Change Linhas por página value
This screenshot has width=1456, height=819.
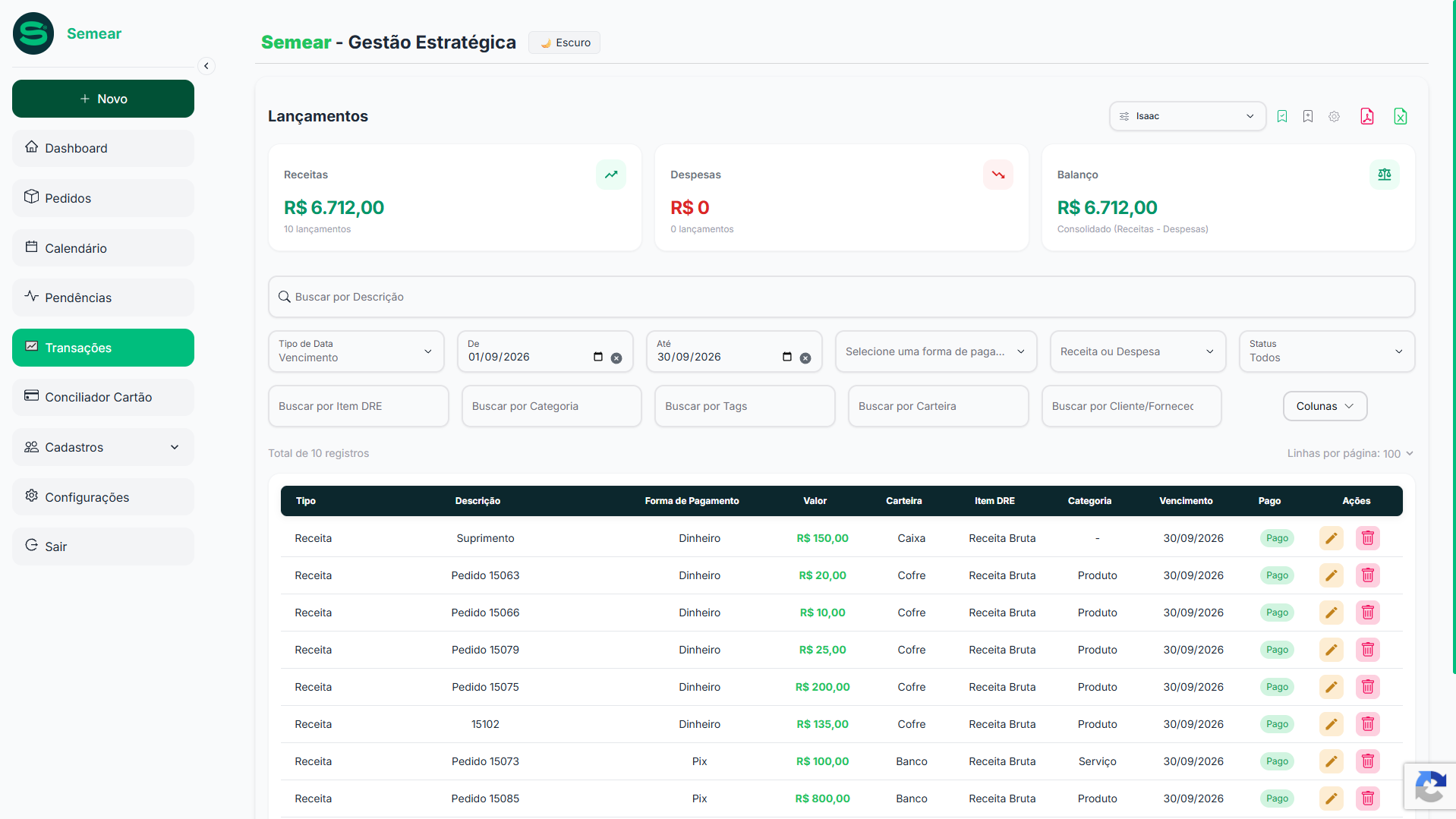point(1398,454)
